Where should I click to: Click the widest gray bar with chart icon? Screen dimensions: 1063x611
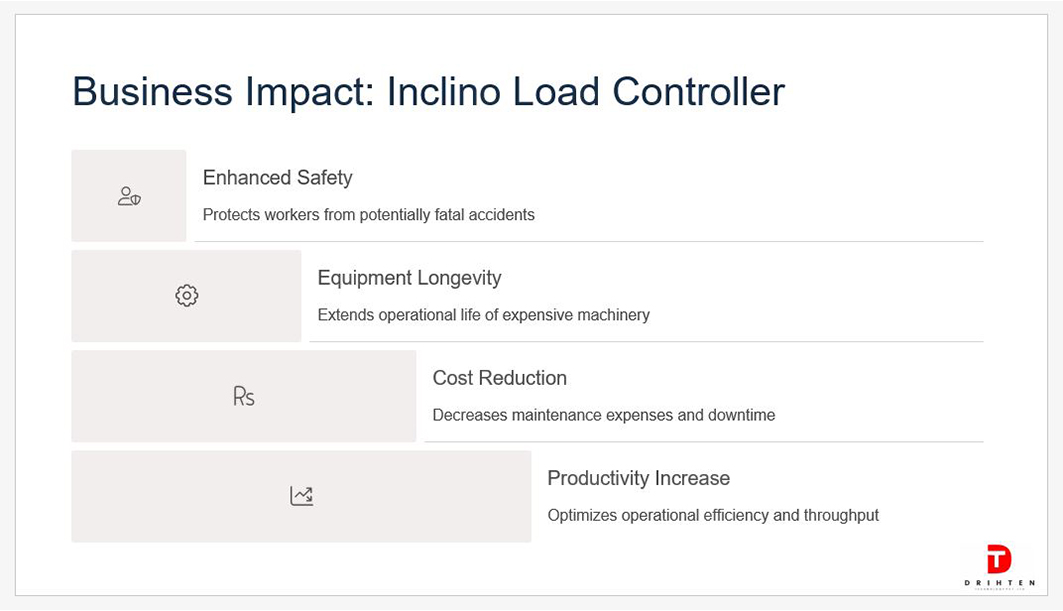tap(302, 496)
